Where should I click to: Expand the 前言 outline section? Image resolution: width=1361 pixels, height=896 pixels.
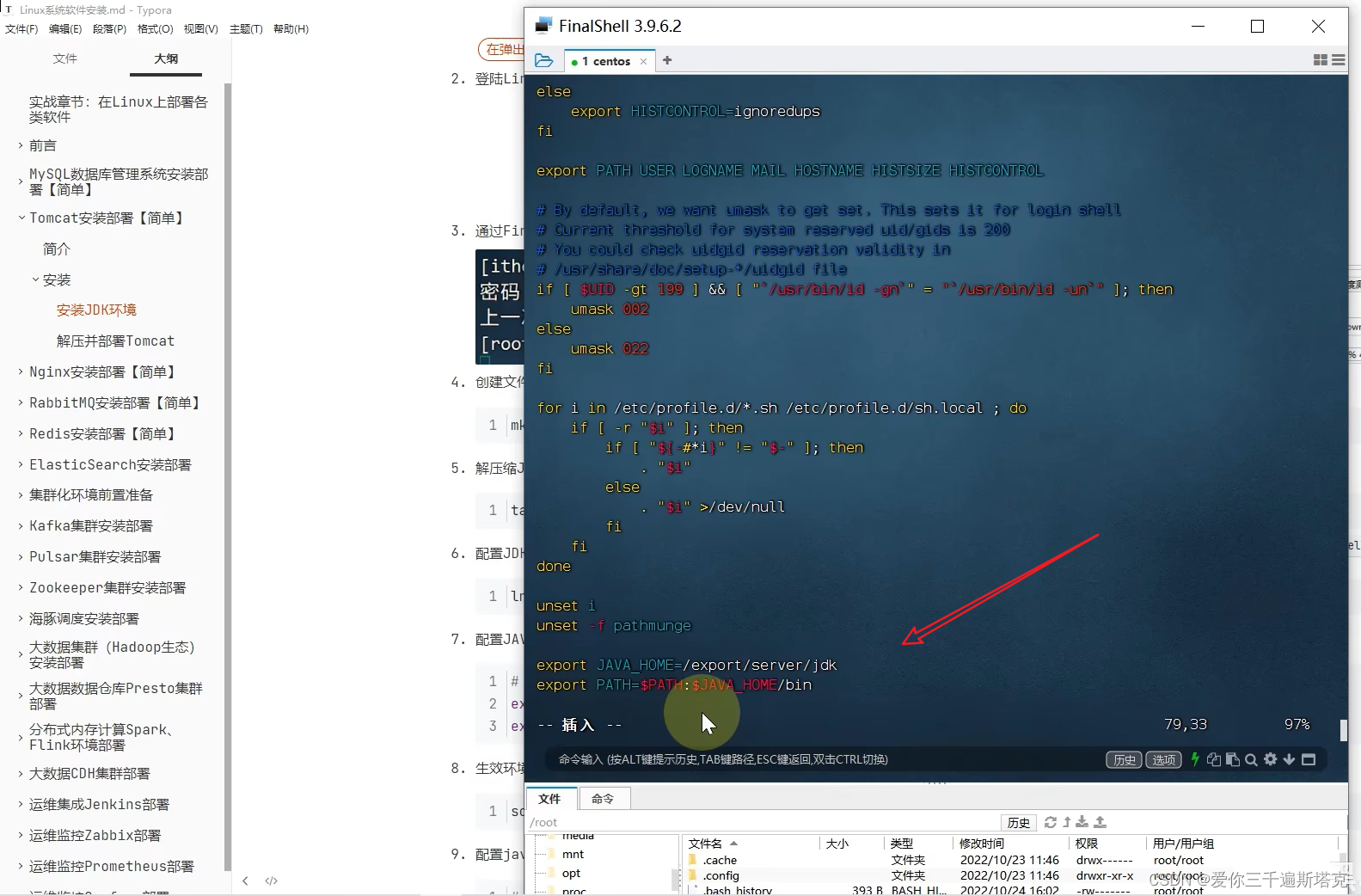(x=21, y=145)
